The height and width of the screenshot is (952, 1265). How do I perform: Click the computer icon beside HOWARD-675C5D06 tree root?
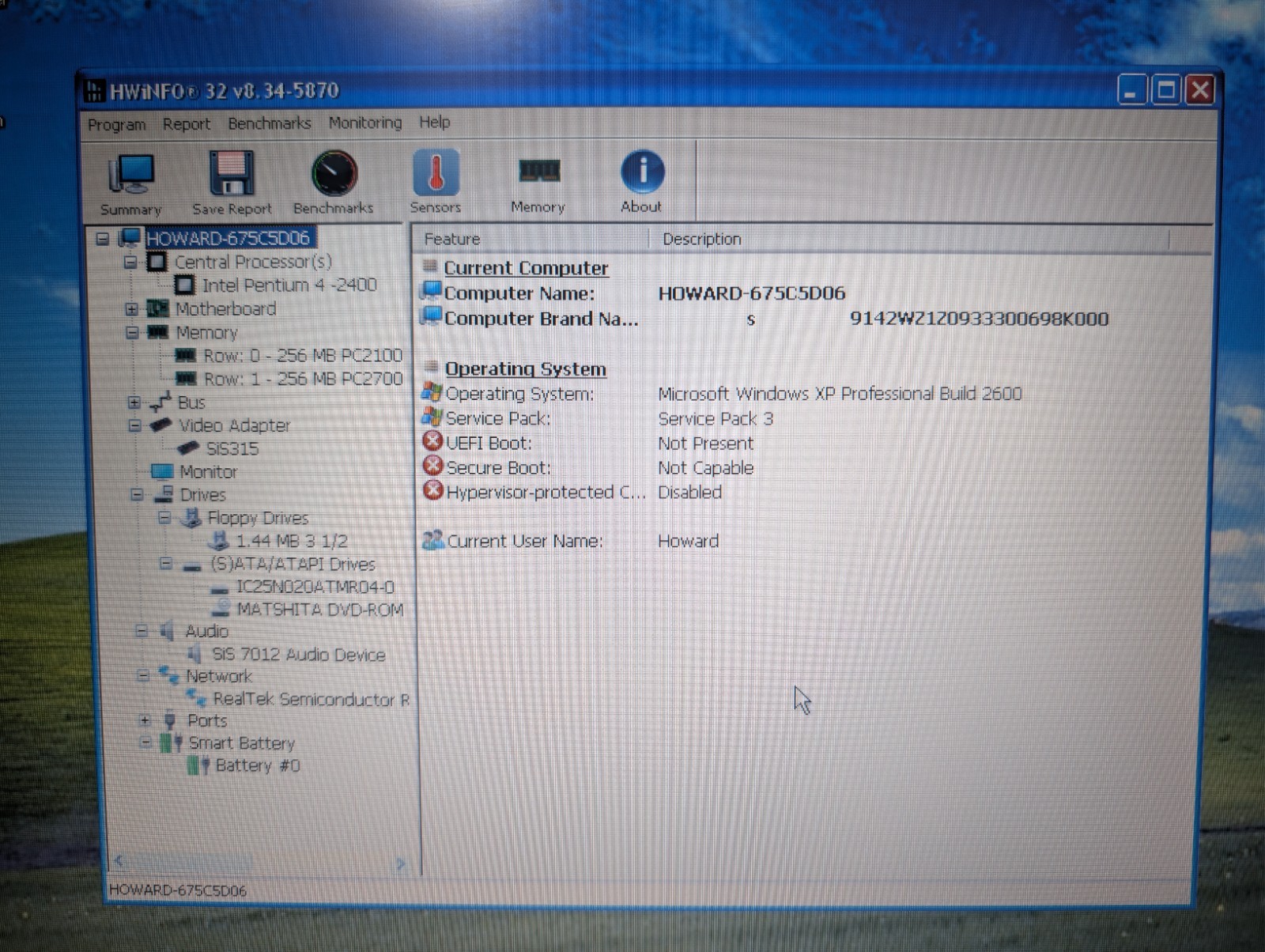point(130,238)
